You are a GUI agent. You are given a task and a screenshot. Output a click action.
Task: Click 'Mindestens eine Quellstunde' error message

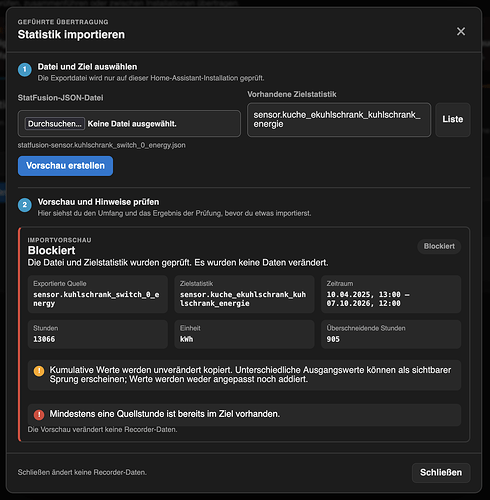pyautogui.click(x=165, y=414)
